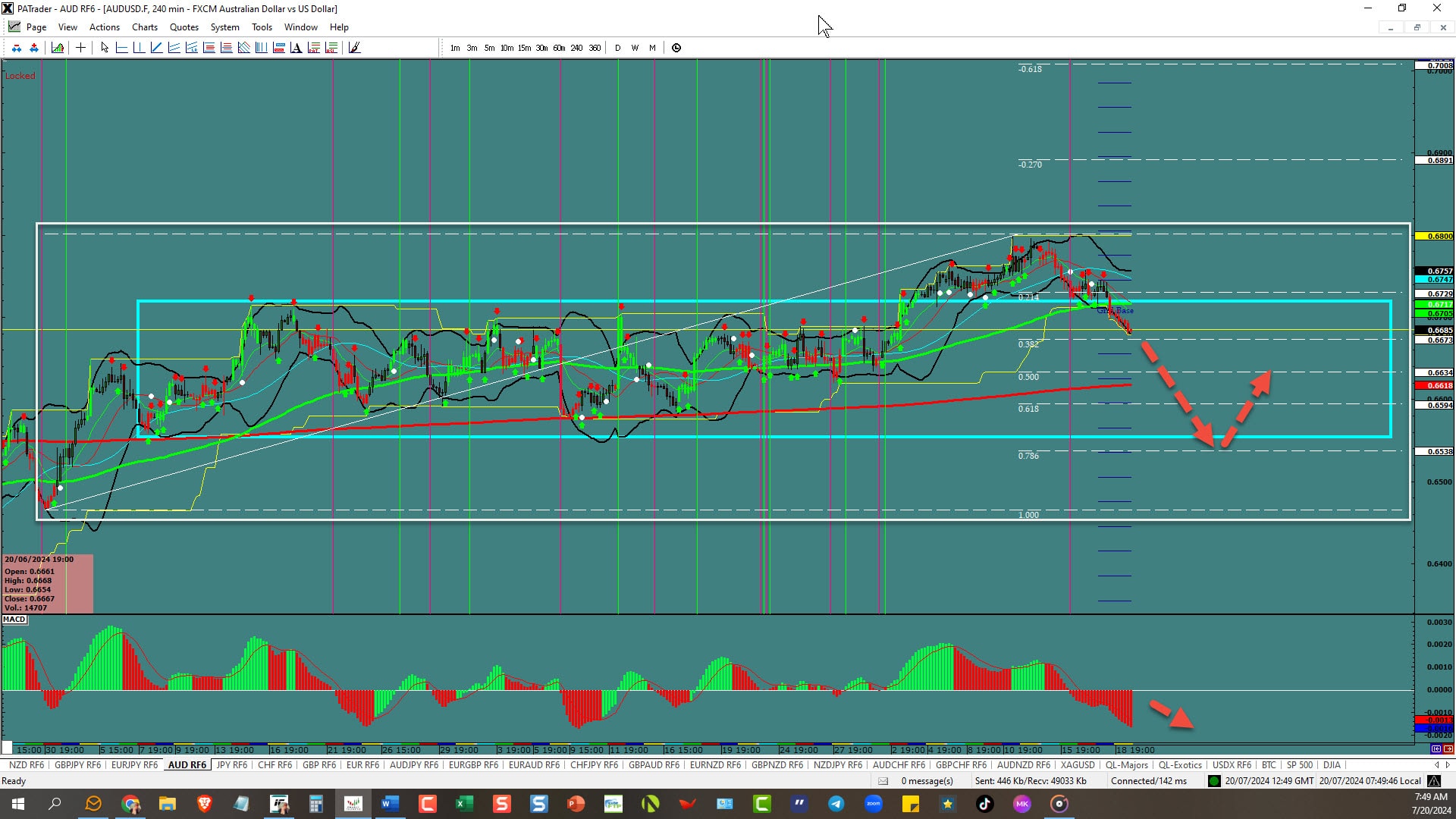Select the freehand brush drawing tool

click(x=354, y=48)
